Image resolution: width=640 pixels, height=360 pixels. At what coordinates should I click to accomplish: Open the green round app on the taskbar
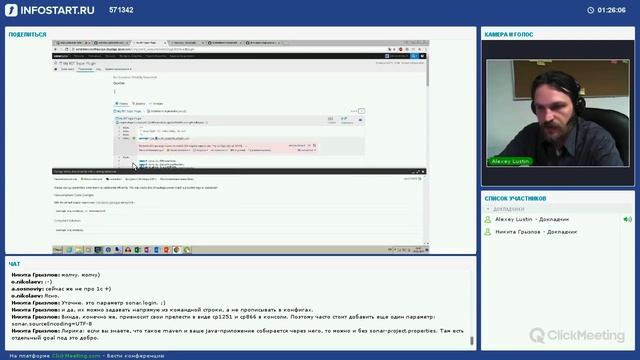(187, 250)
